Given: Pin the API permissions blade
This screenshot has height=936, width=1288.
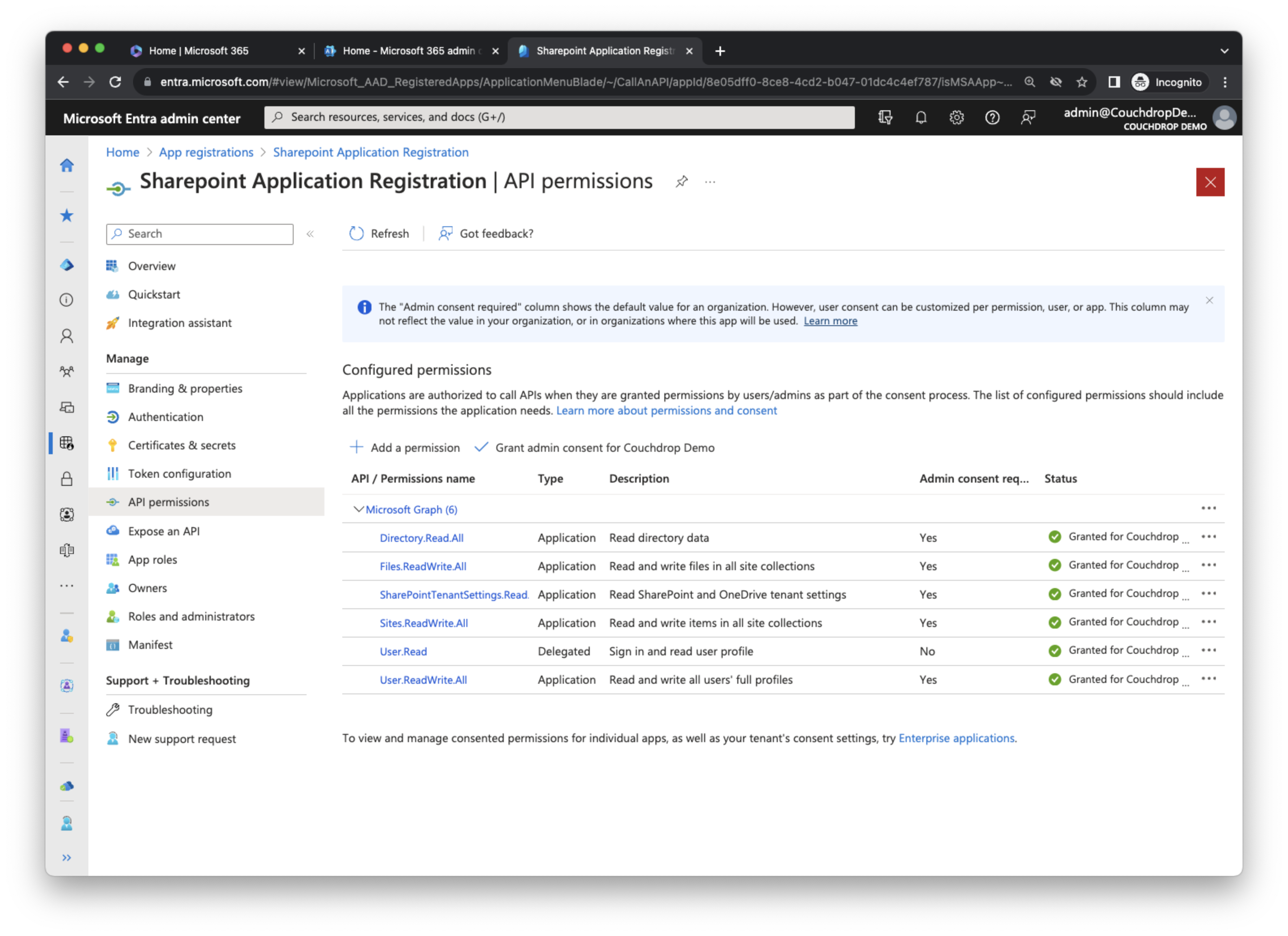Looking at the screenshot, I should click(681, 182).
